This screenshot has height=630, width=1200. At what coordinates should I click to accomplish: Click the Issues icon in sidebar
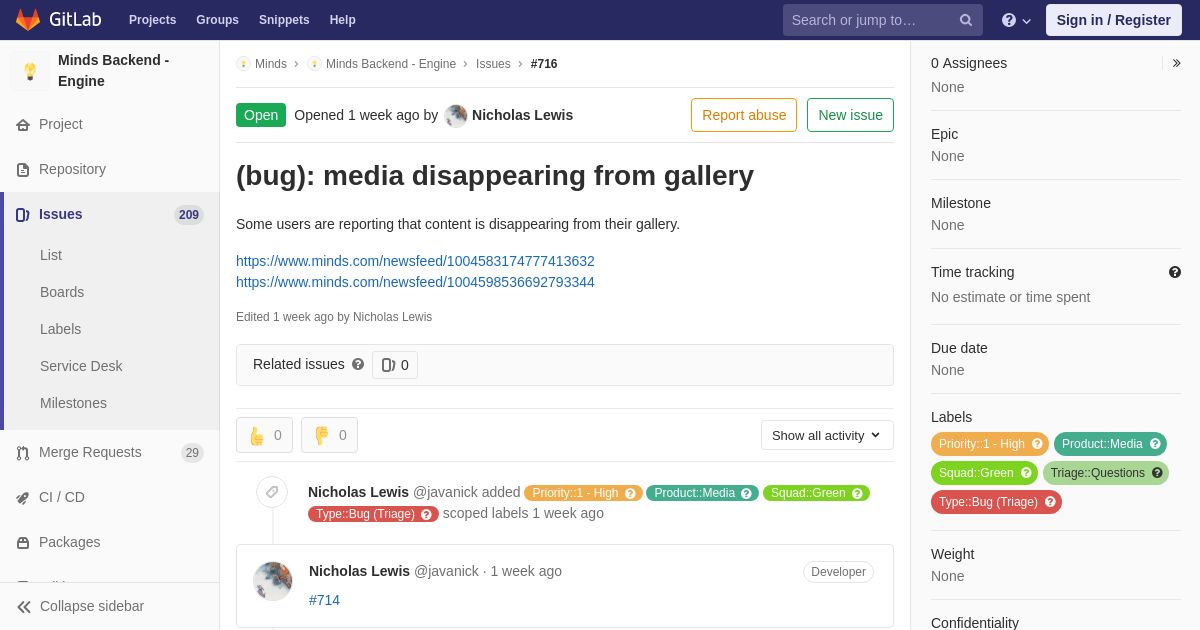[23, 215]
